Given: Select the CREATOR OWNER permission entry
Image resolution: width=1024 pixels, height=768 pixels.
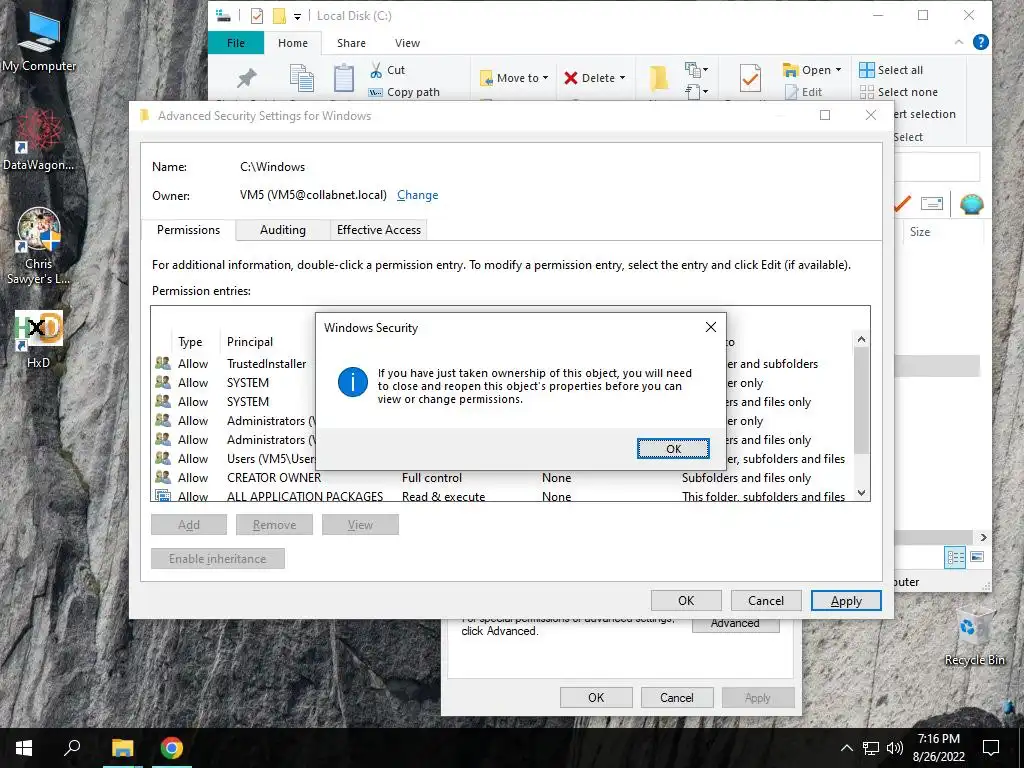Looking at the screenshot, I should [503, 478].
